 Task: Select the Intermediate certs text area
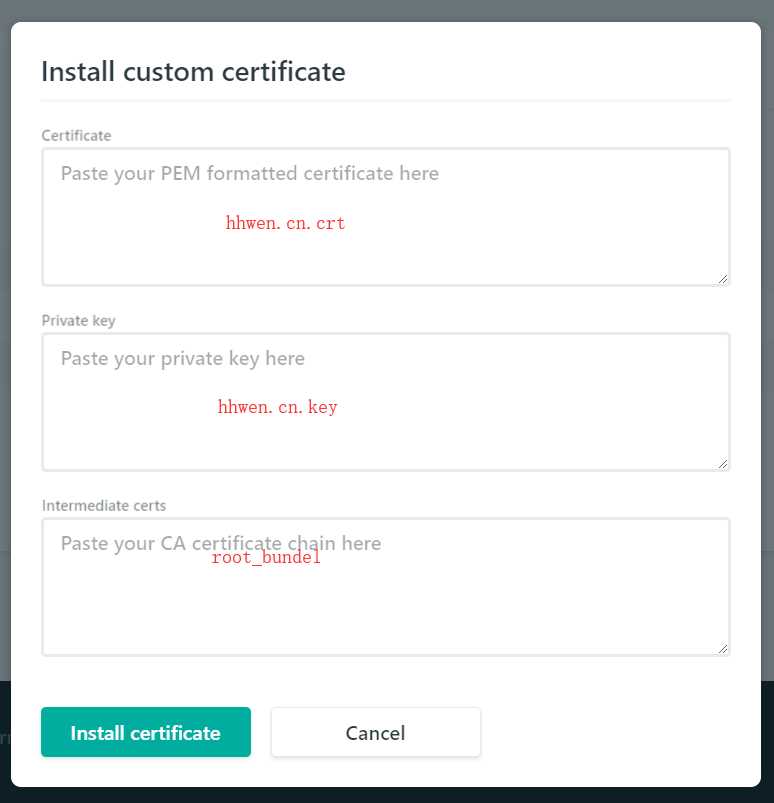click(x=386, y=587)
